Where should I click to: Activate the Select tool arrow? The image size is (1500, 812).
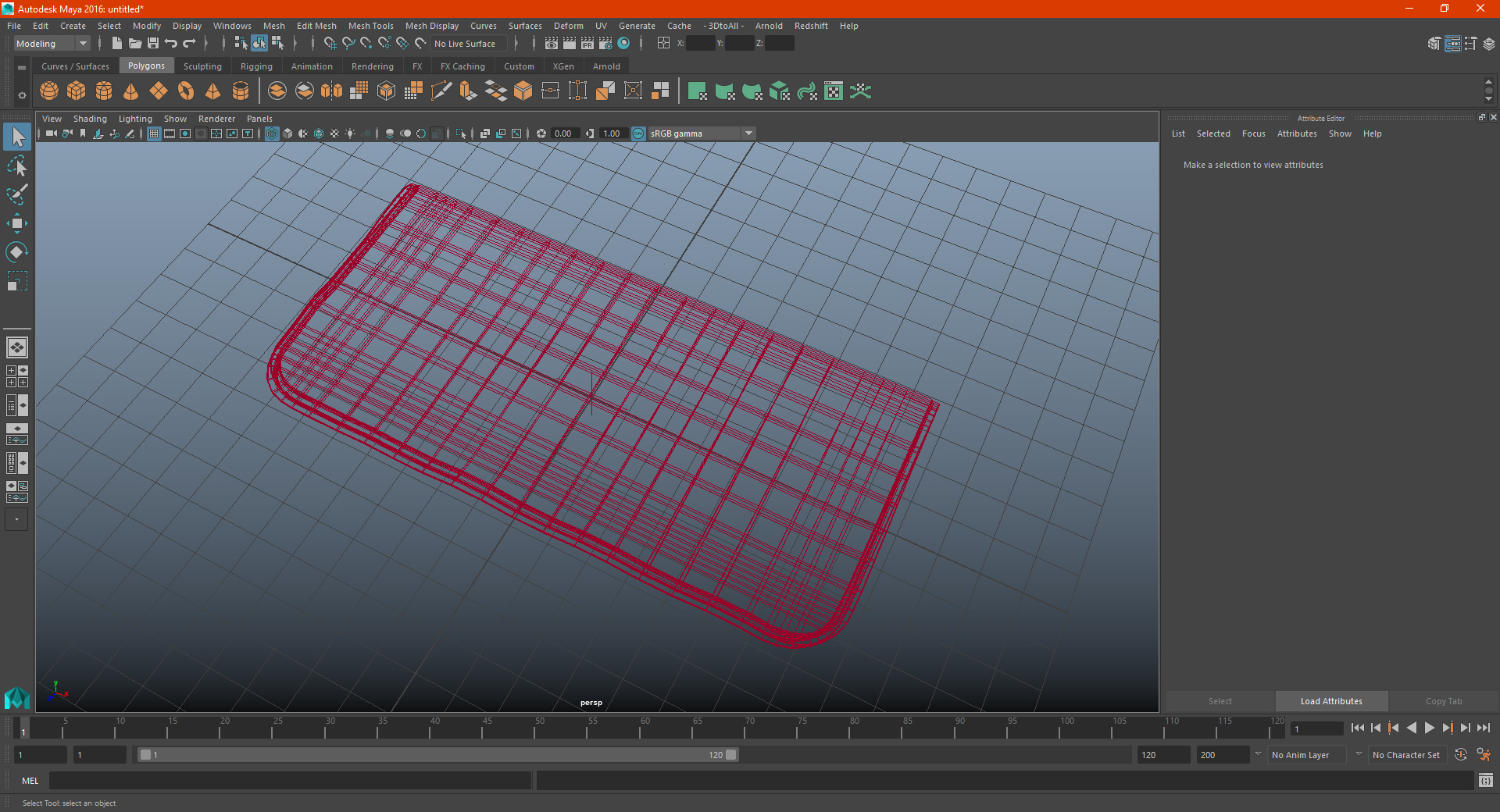click(x=17, y=137)
